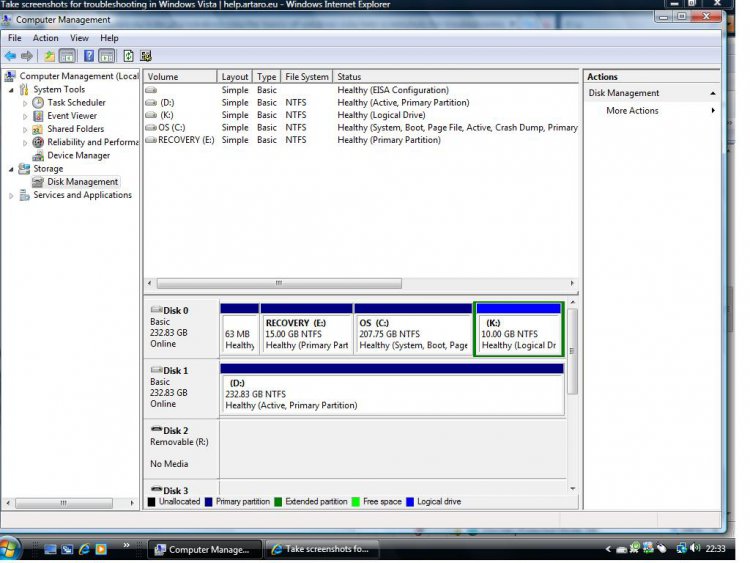This screenshot has height=563, width=750.
Task: Click Computer Management taskbar button
Action: [x=205, y=550]
